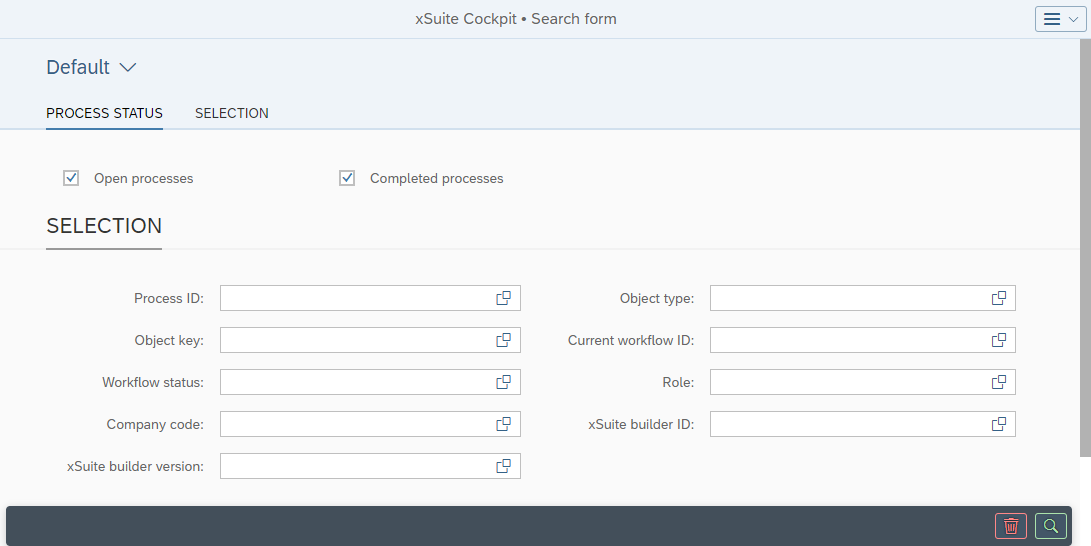Click the value help icon for Process ID
This screenshot has width=1091, height=546.
(504, 298)
